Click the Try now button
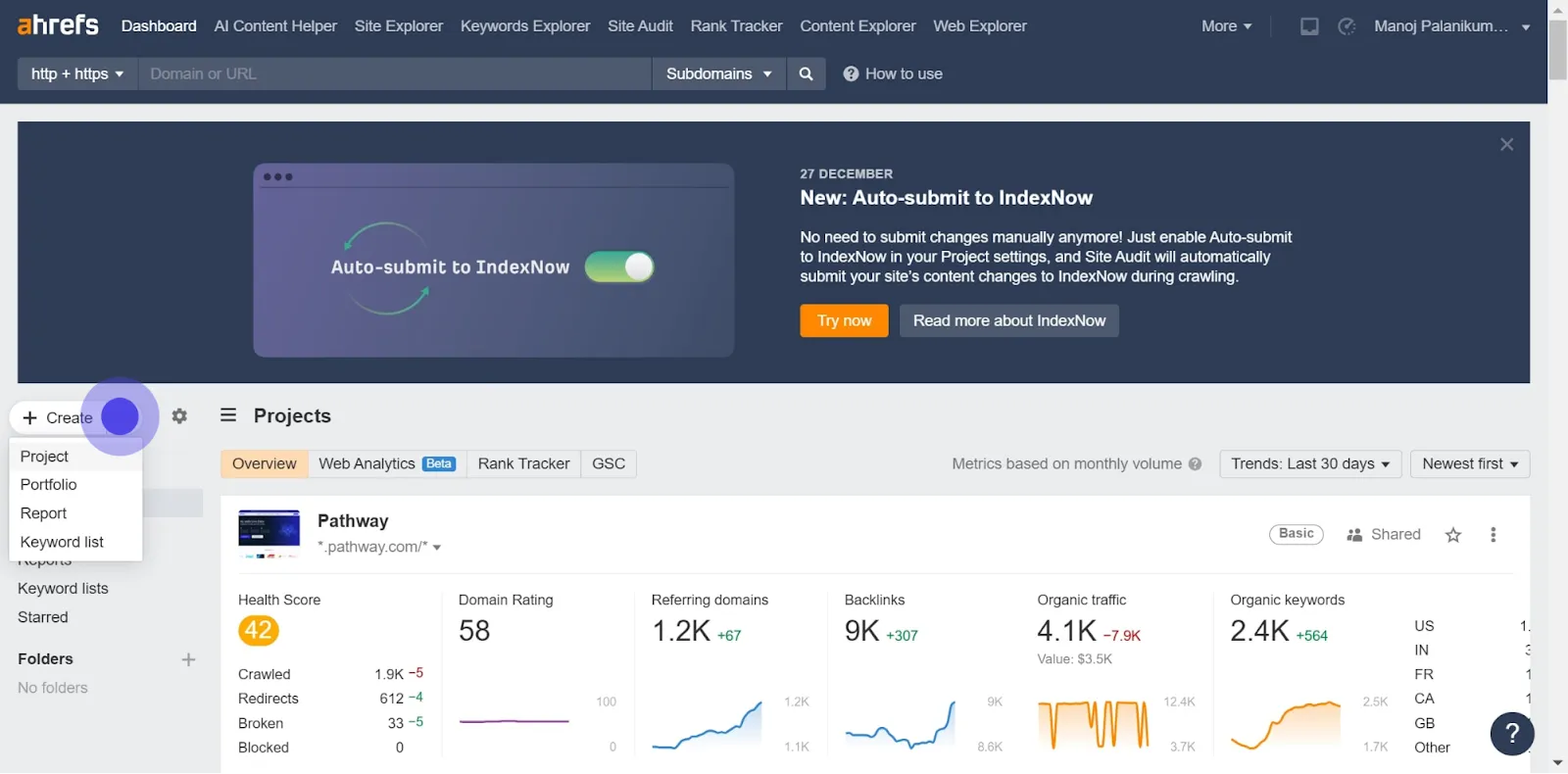 click(844, 321)
